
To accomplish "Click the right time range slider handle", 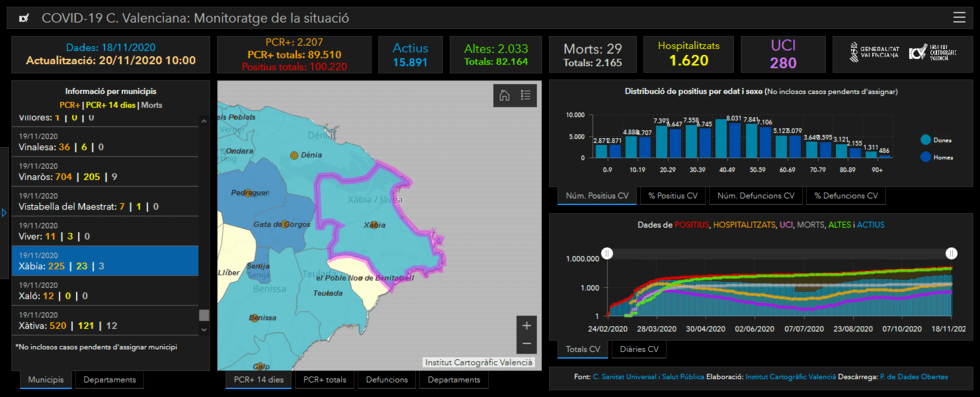I will coord(951,253).
